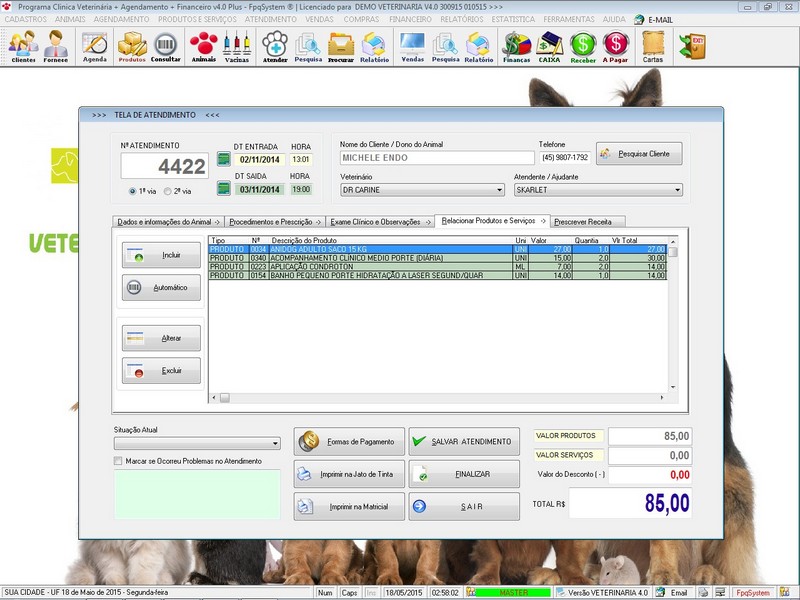Open Relatório icon next to Procurar
800x600 pixels.
pos(374,46)
